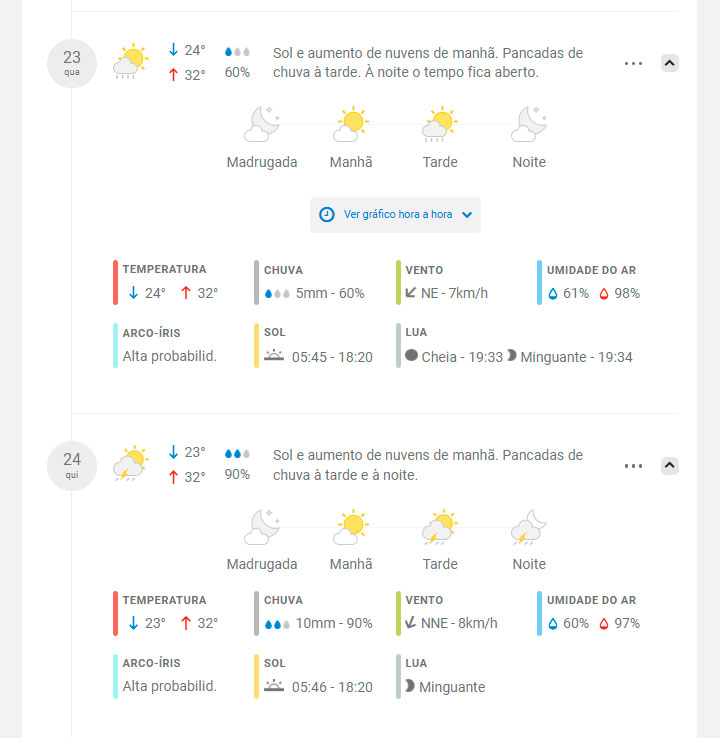The image size is (720, 738).
Task: Open Ver gráfico hora a hora dropdown
Action: (395, 215)
